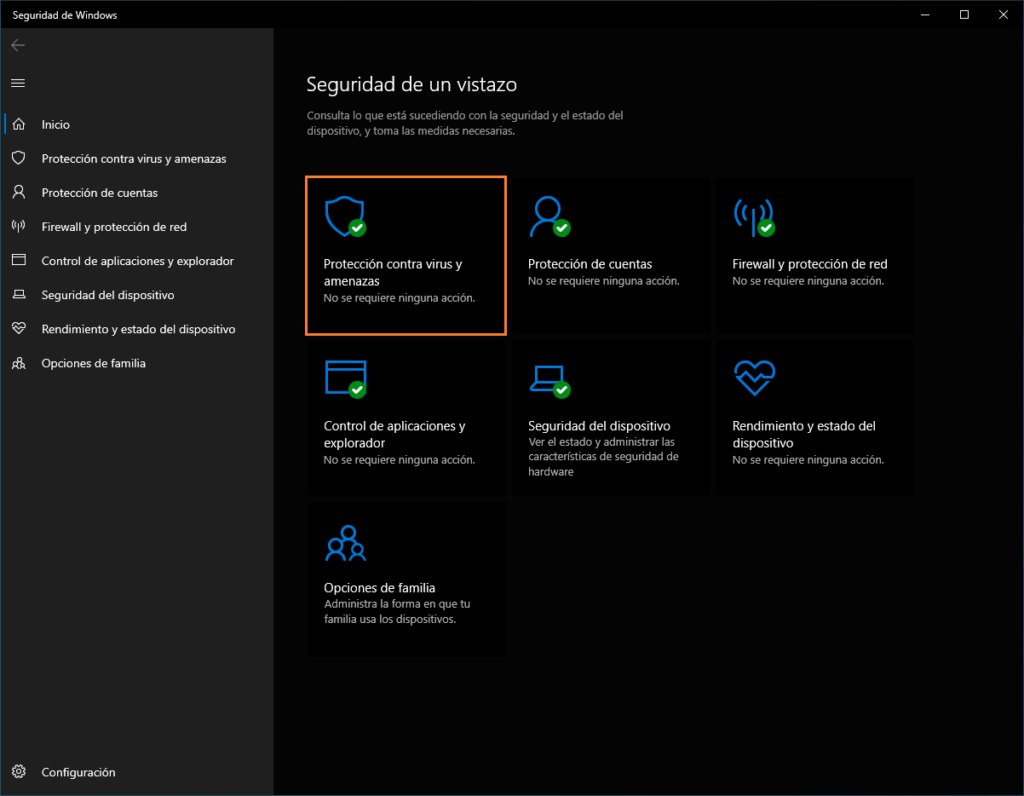Click the app and browser control window icon

(344, 377)
